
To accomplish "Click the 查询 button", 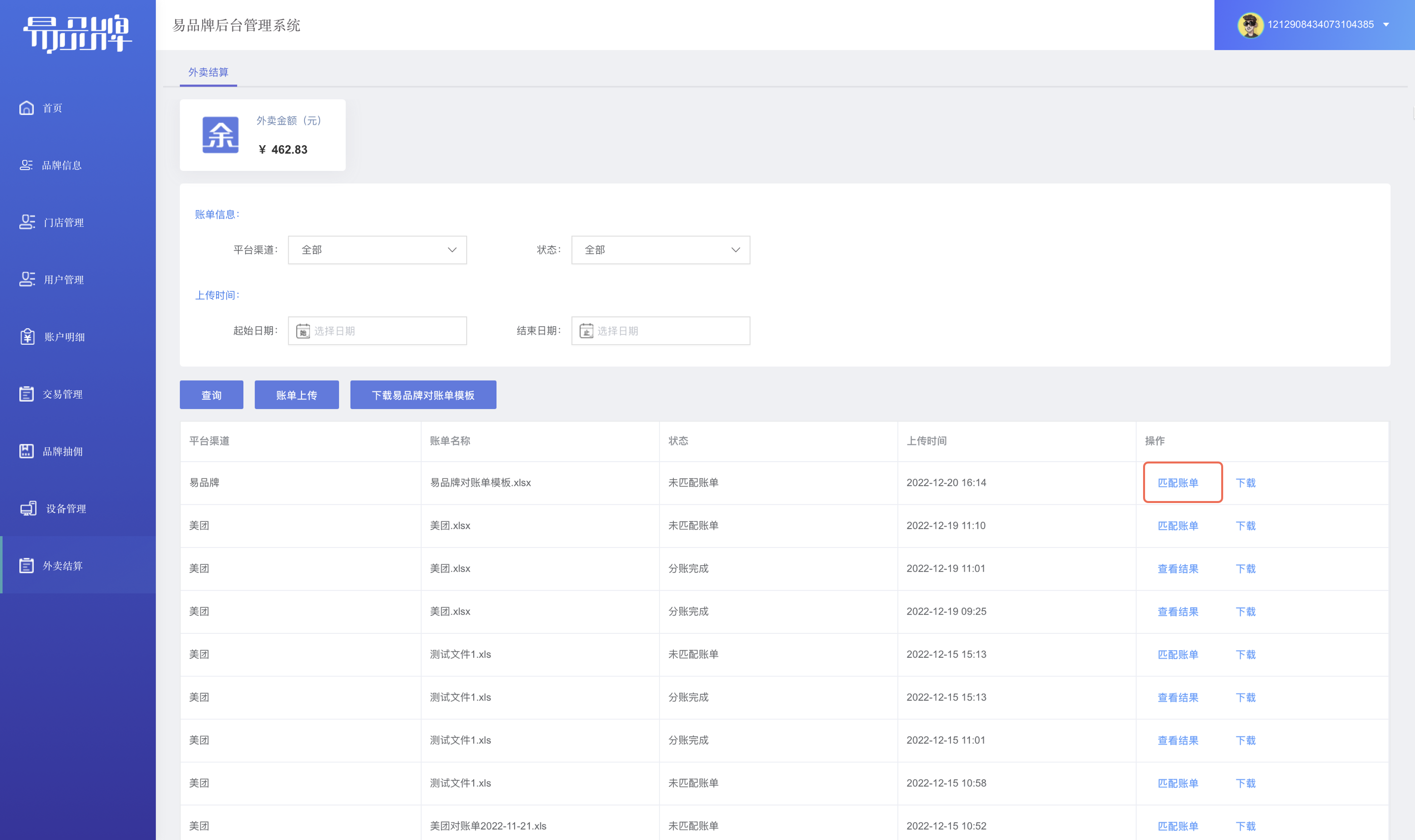I will (211, 394).
